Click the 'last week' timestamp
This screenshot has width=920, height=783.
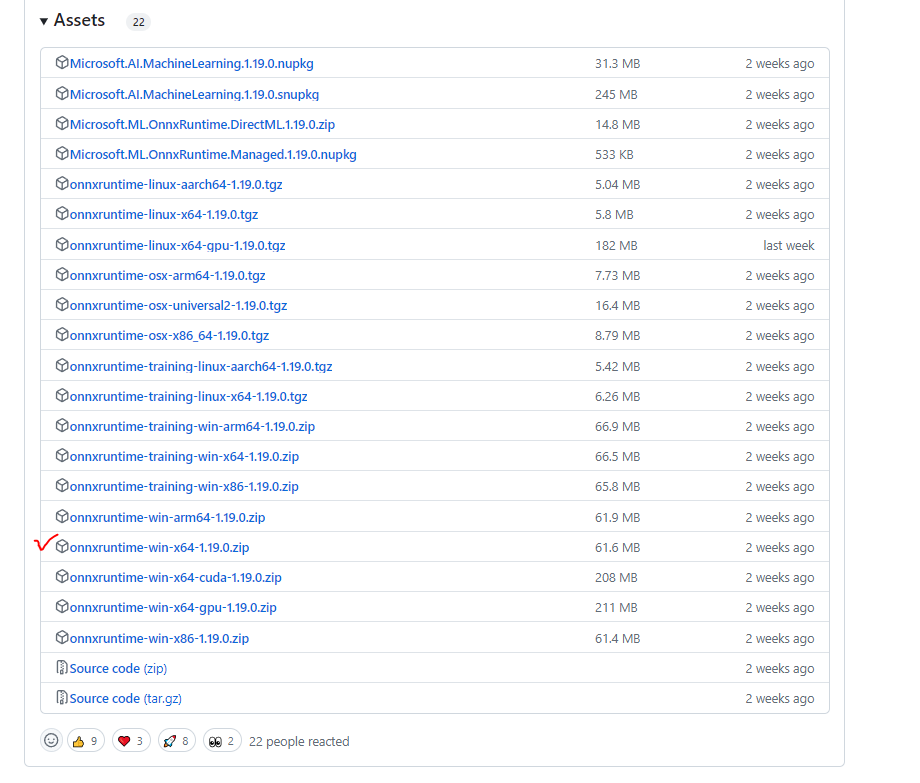pyautogui.click(x=789, y=245)
